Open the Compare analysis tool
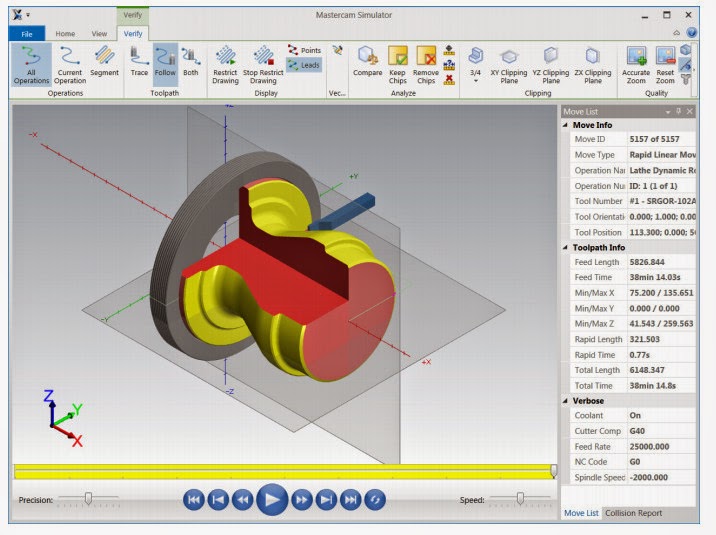 coord(367,61)
